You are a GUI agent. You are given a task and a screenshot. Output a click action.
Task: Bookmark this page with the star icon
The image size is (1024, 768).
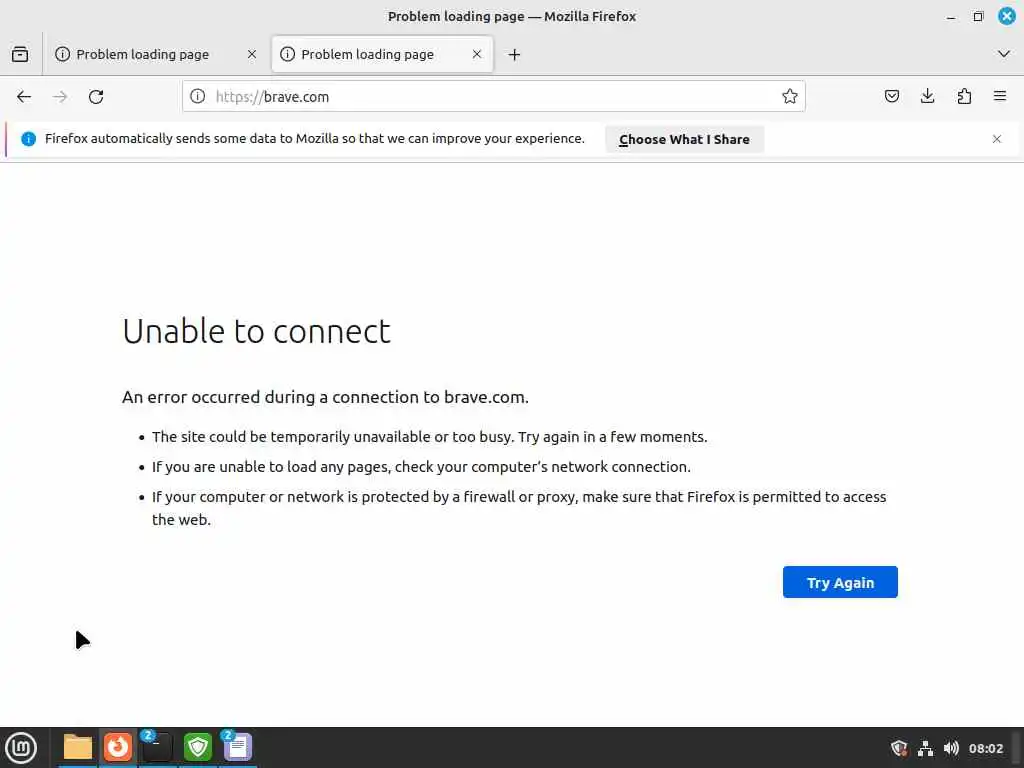[790, 97]
